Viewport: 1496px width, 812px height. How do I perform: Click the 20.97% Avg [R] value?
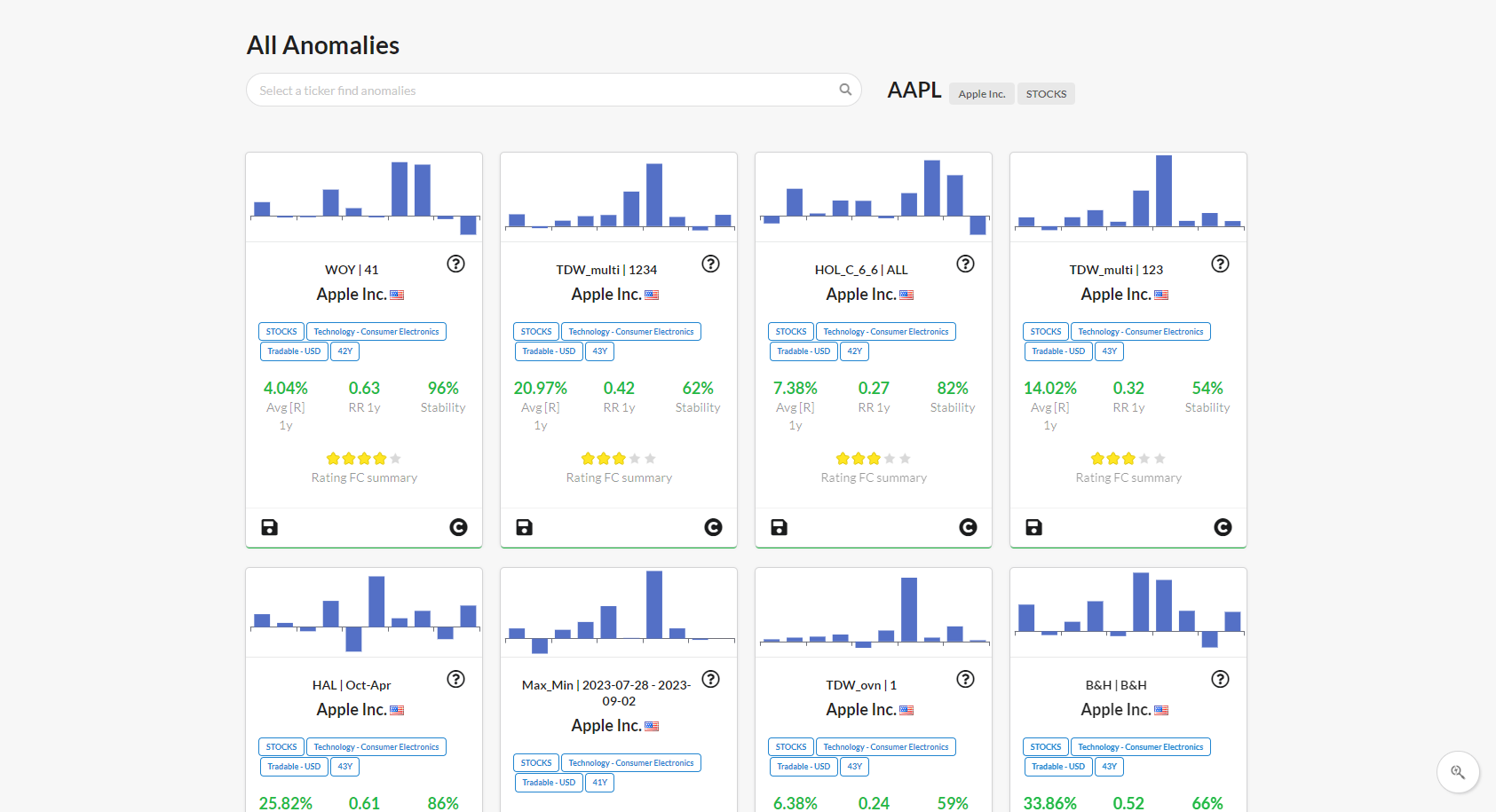[541, 388]
